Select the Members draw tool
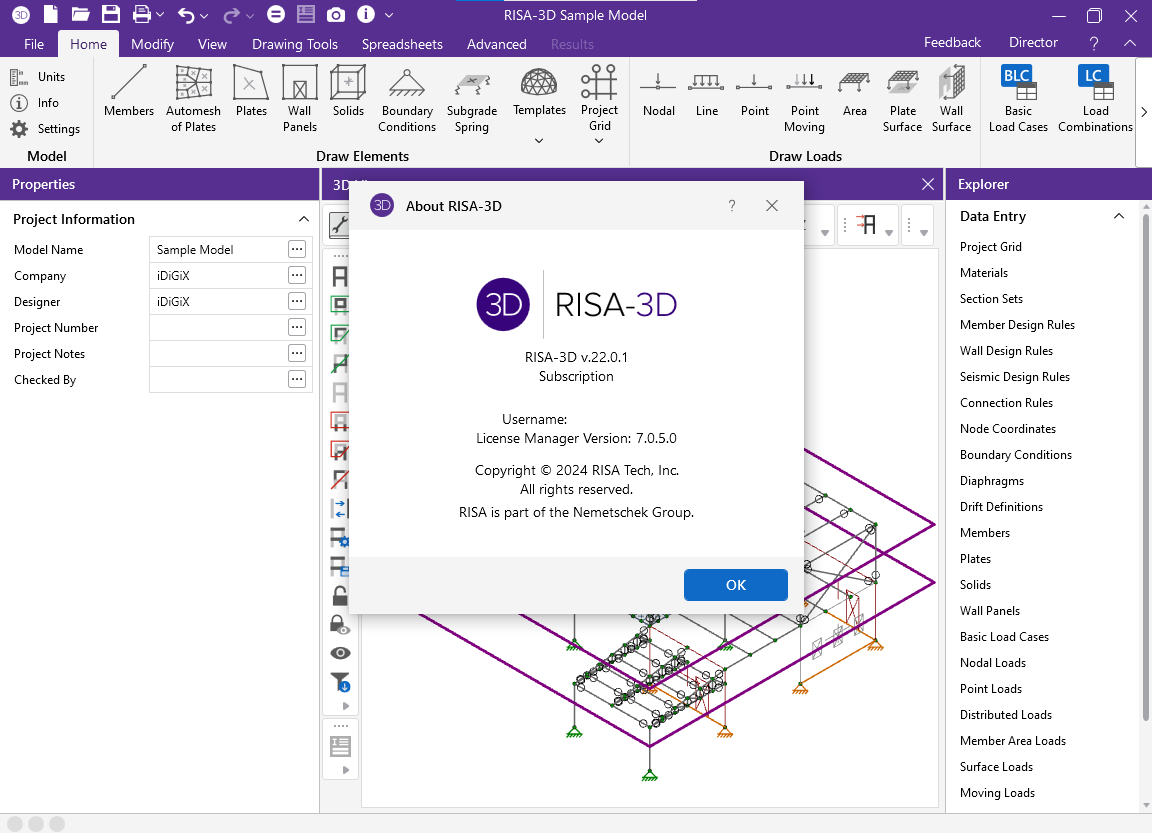The height and width of the screenshot is (833, 1152). coord(129,91)
